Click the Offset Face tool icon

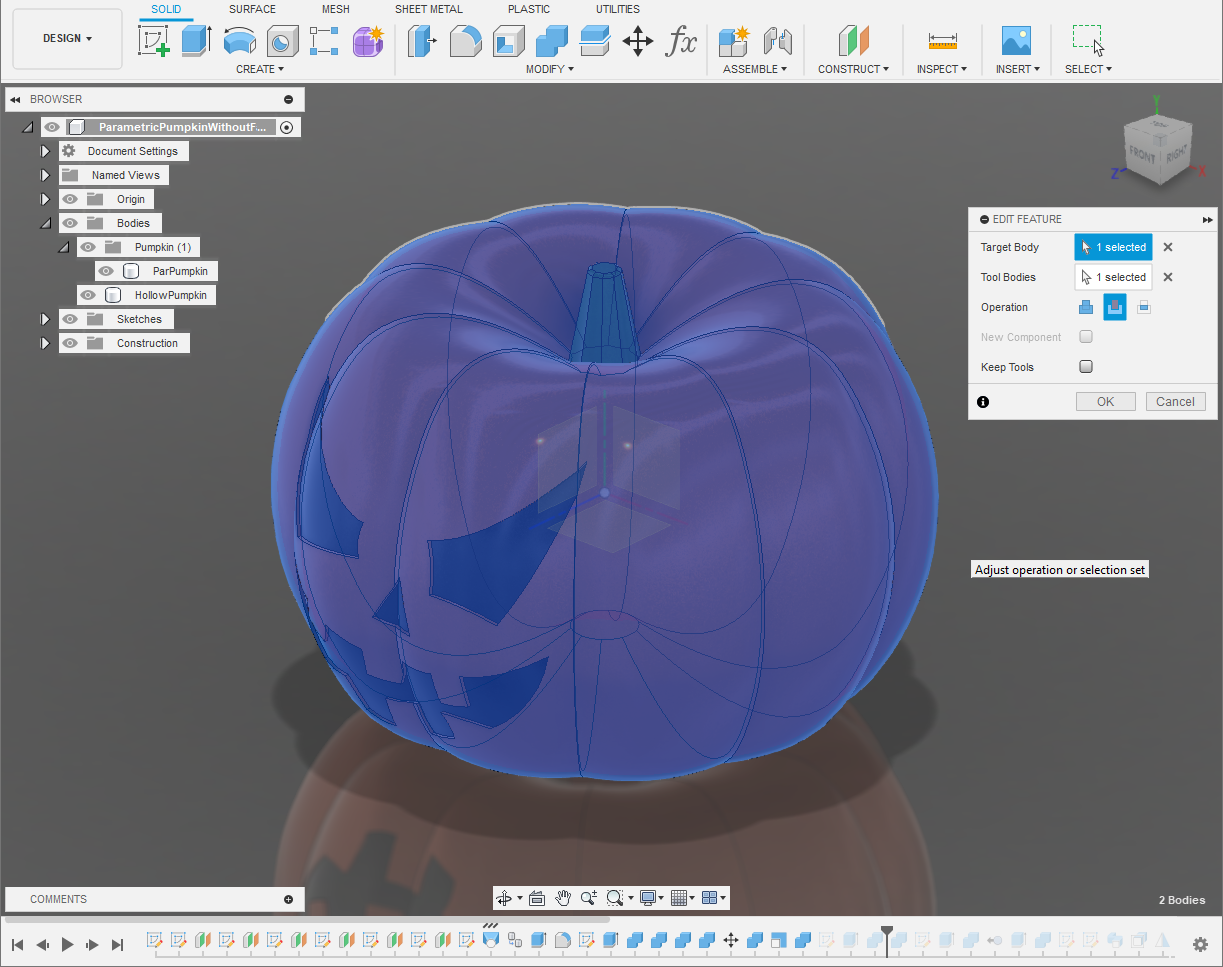click(595, 41)
